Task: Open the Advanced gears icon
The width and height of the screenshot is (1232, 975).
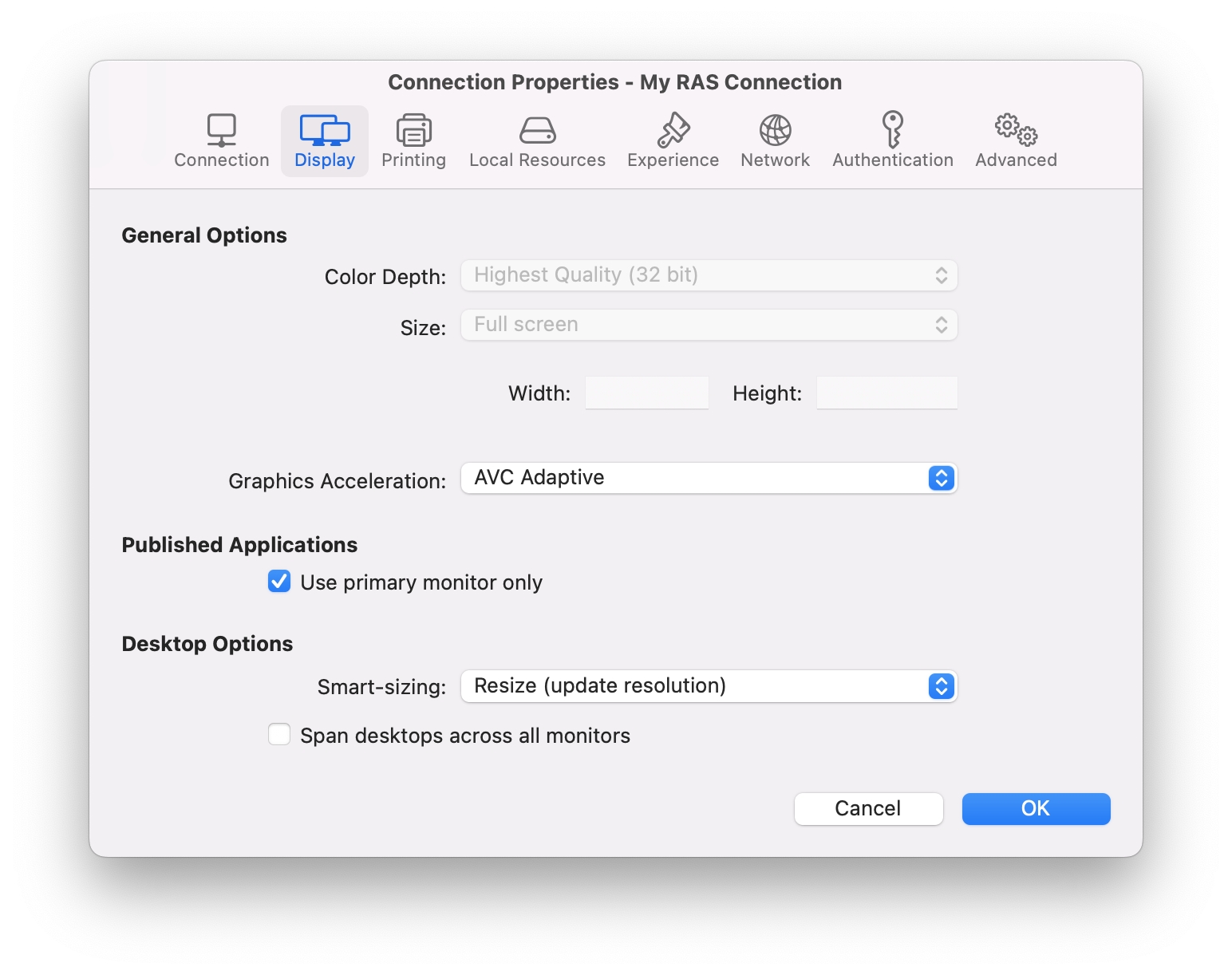Action: click(1015, 130)
